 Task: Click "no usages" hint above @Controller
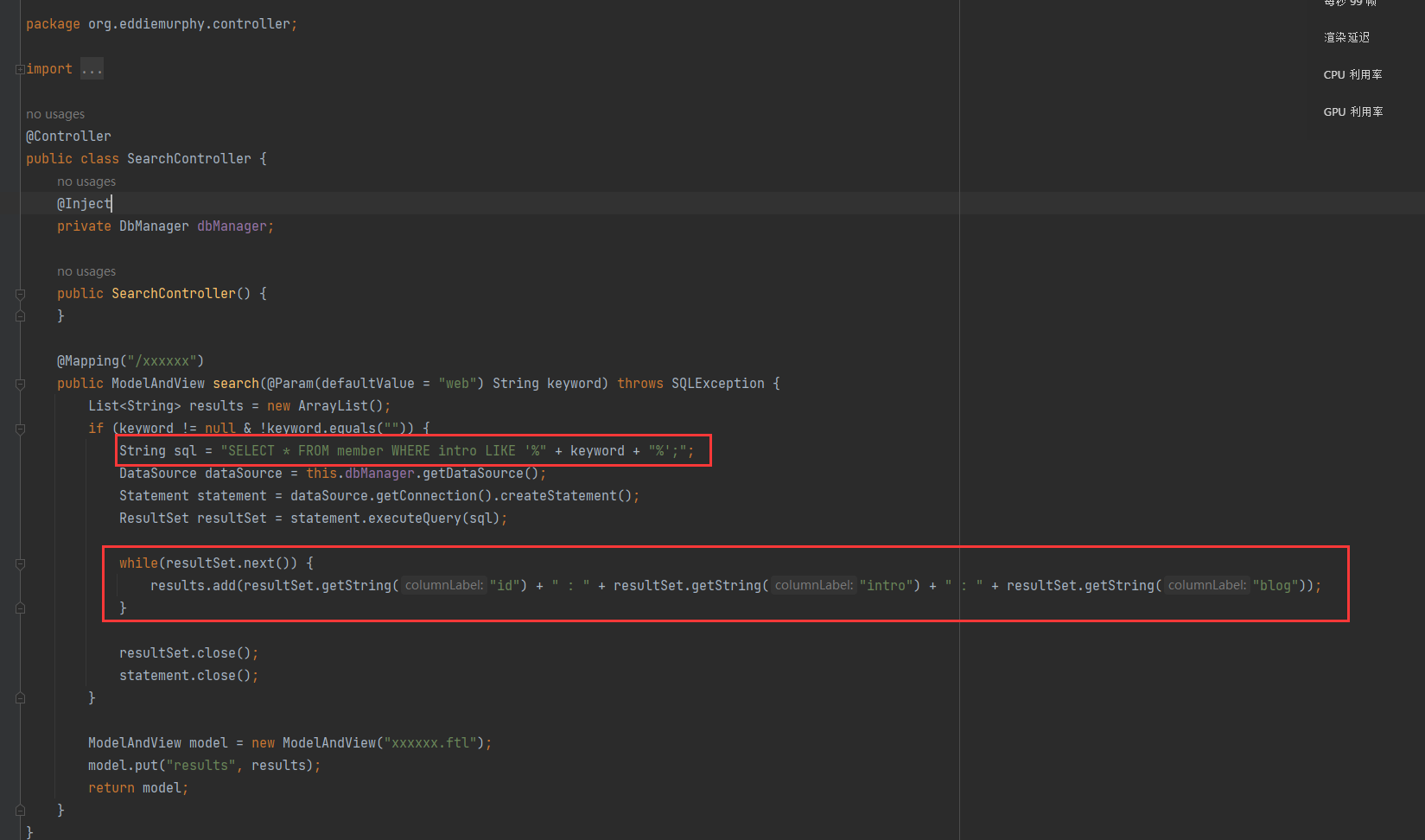tap(55, 114)
